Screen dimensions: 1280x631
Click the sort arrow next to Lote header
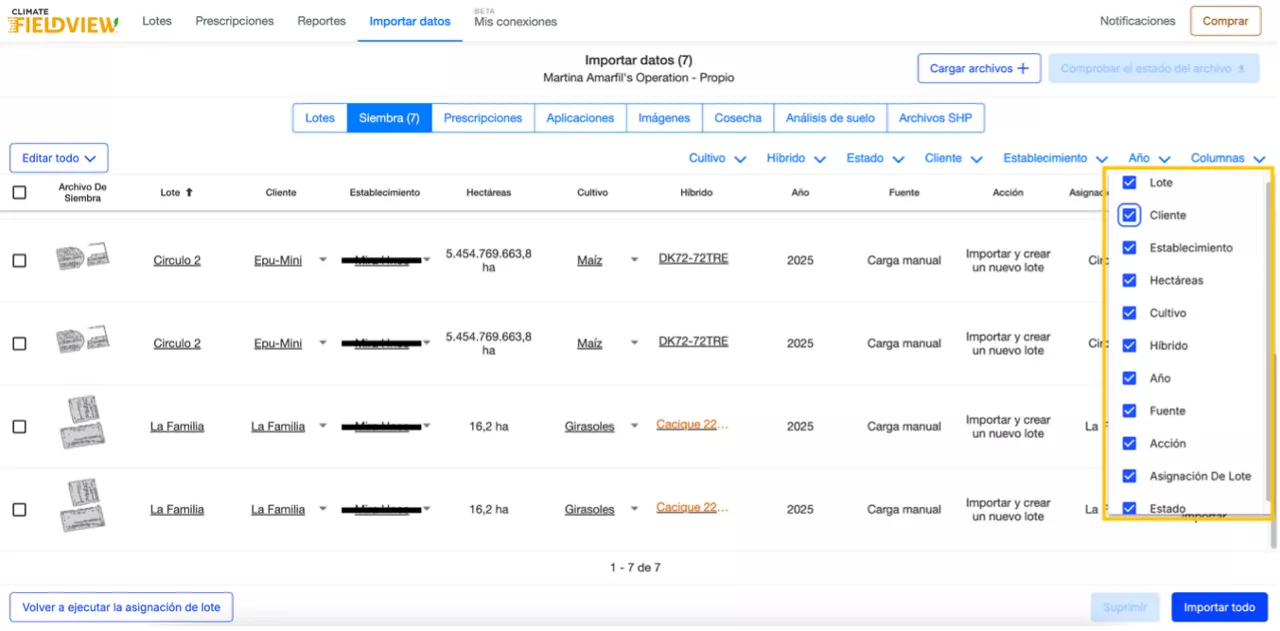(x=189, y=192)
